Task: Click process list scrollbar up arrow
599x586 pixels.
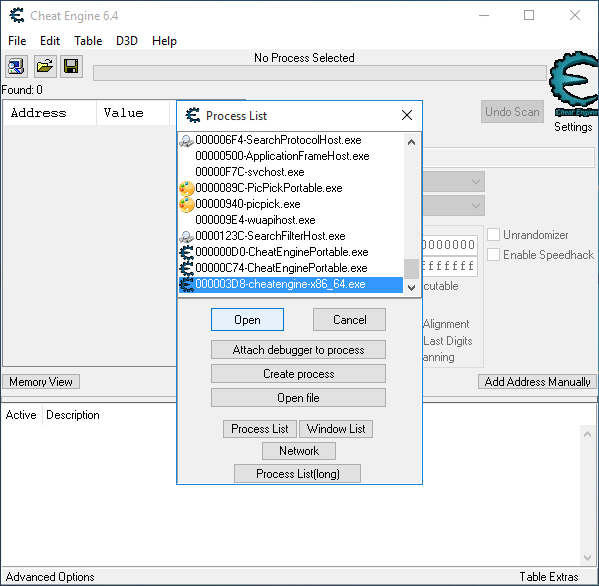Action: [x=411, y=142]
